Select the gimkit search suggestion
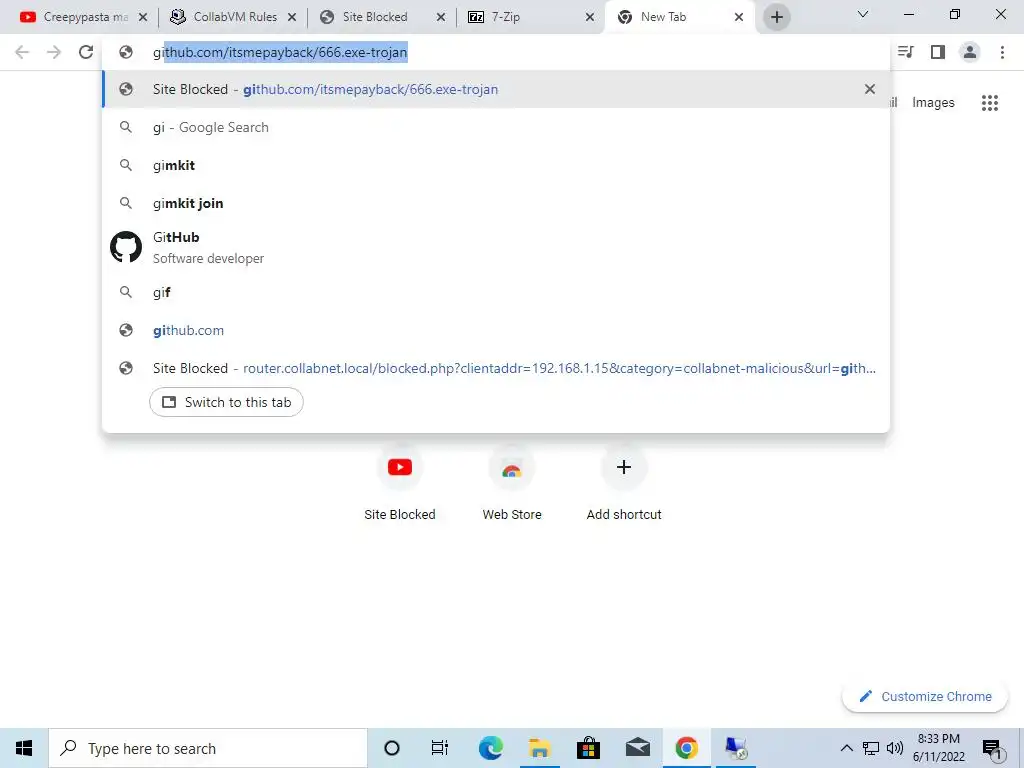Screen dimensions: 1024x768 496,165
